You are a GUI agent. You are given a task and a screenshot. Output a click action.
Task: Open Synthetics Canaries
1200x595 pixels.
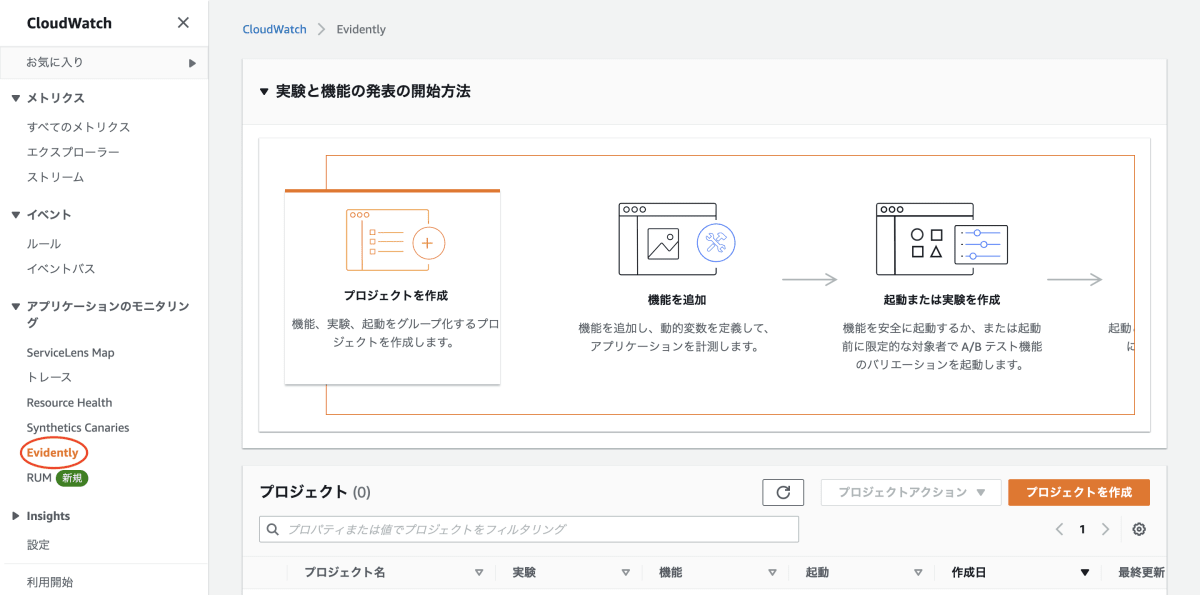tap(78, 428)
